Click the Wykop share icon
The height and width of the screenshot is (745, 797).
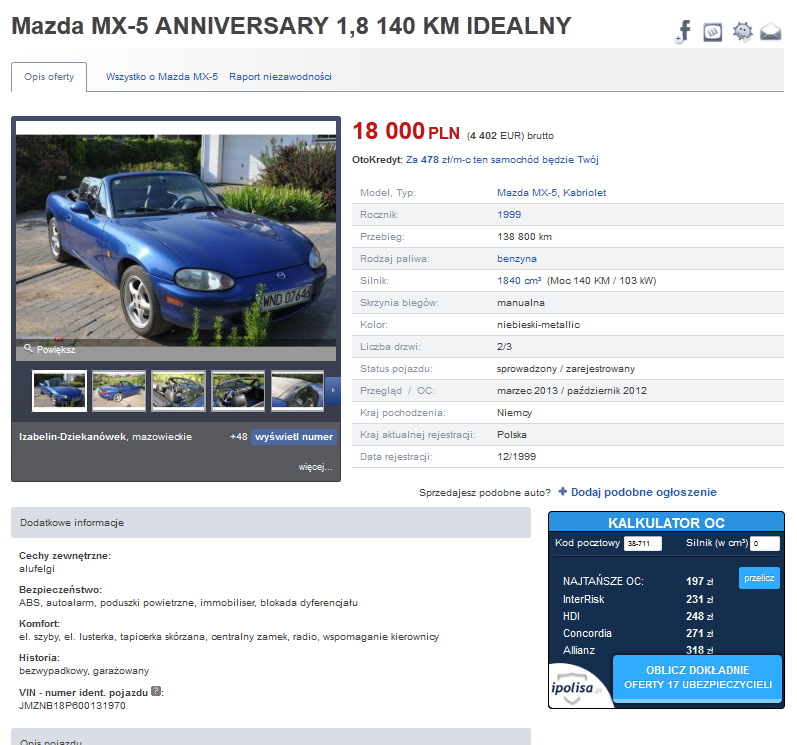(x=713, y=32)
